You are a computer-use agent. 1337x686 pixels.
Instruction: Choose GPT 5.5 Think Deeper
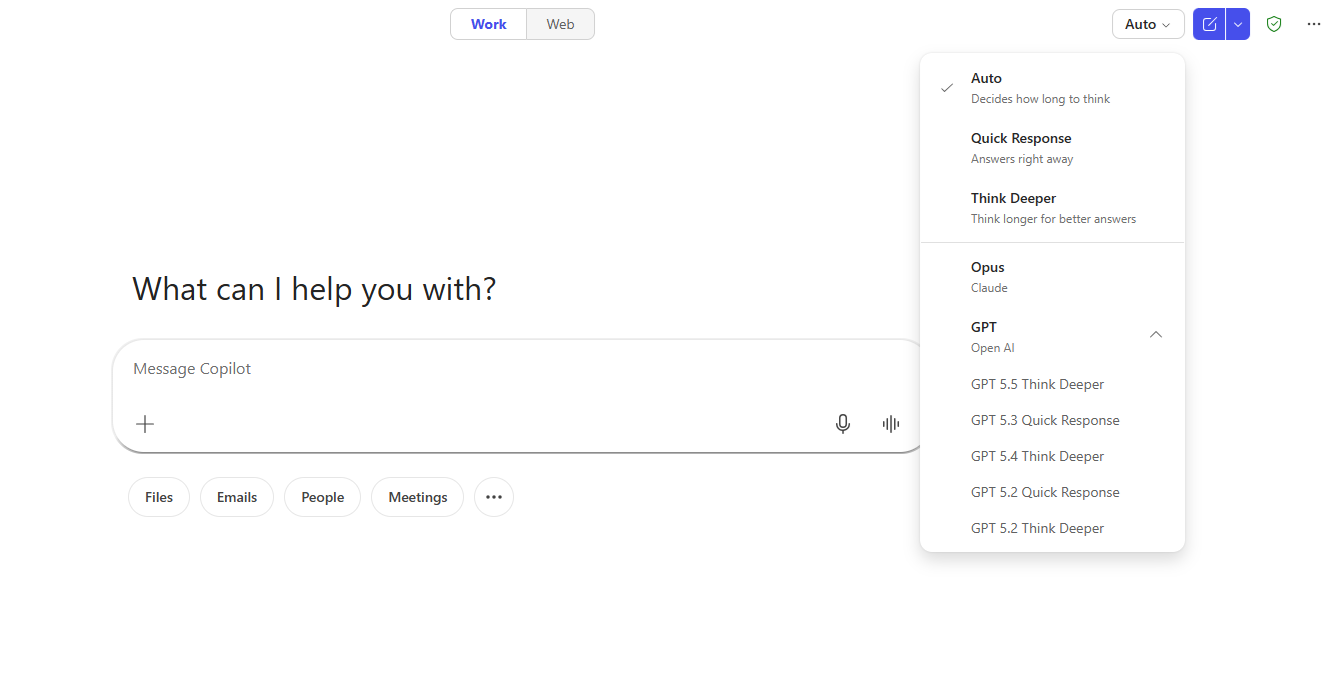point(1052,384)
